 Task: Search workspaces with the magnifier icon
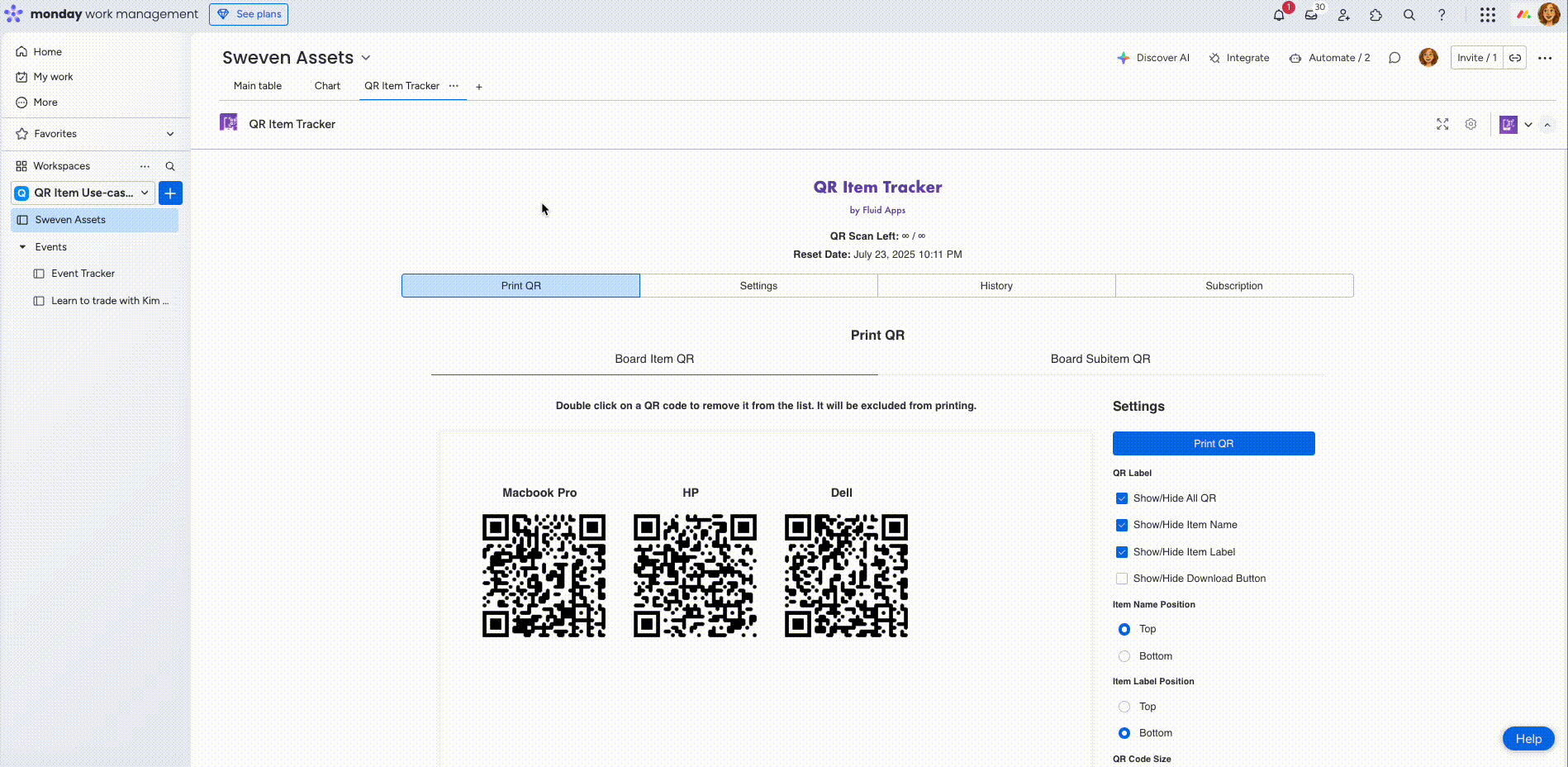click(x=170, y=166)
